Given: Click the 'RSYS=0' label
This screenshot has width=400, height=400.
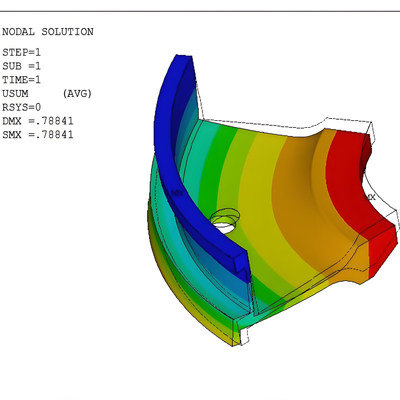Looking at the screenshot, I should (21, 107).
